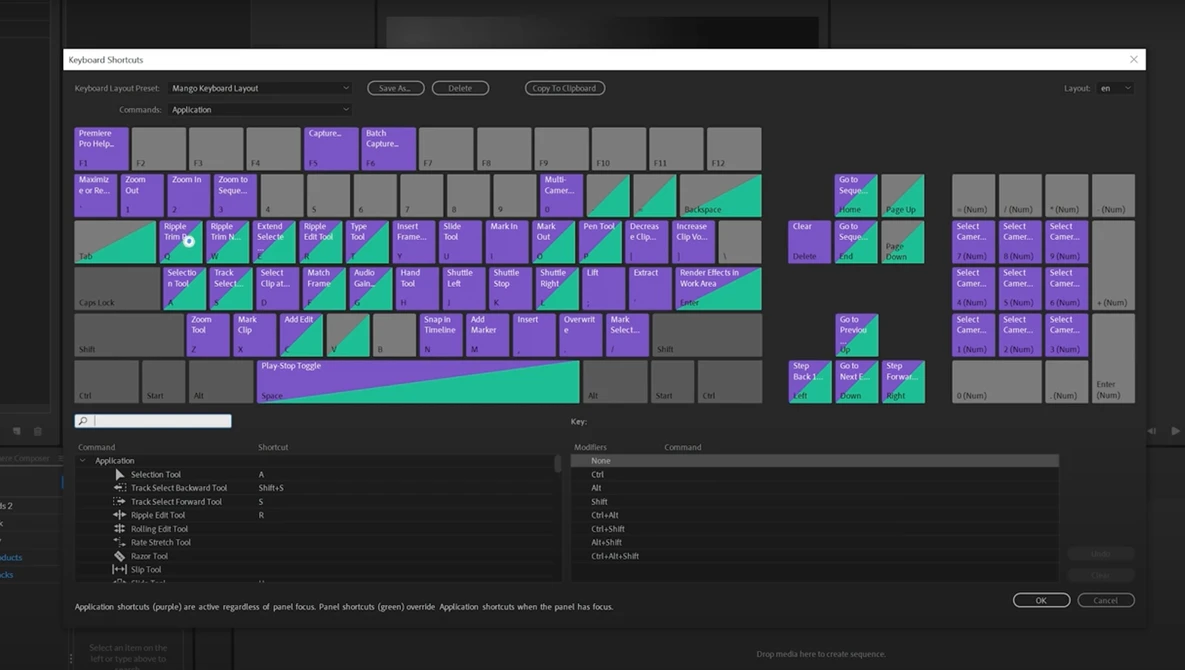
Task: Click the Zoom In key labeled 2
Action: [189, 196]
